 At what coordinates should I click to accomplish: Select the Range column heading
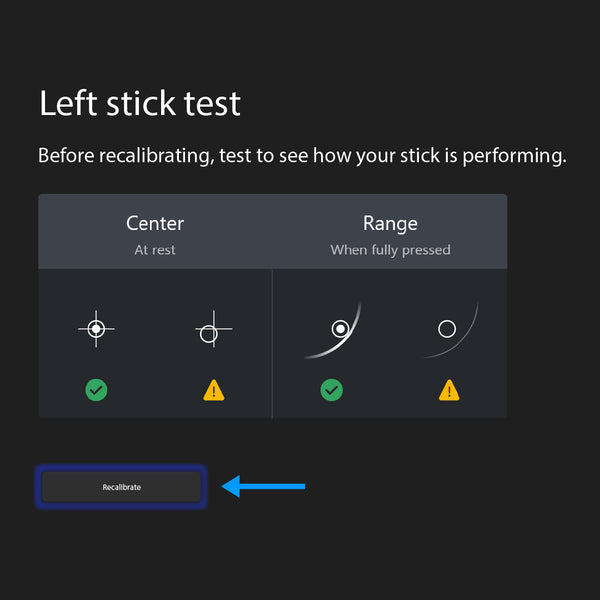click(x=390, y=223)
